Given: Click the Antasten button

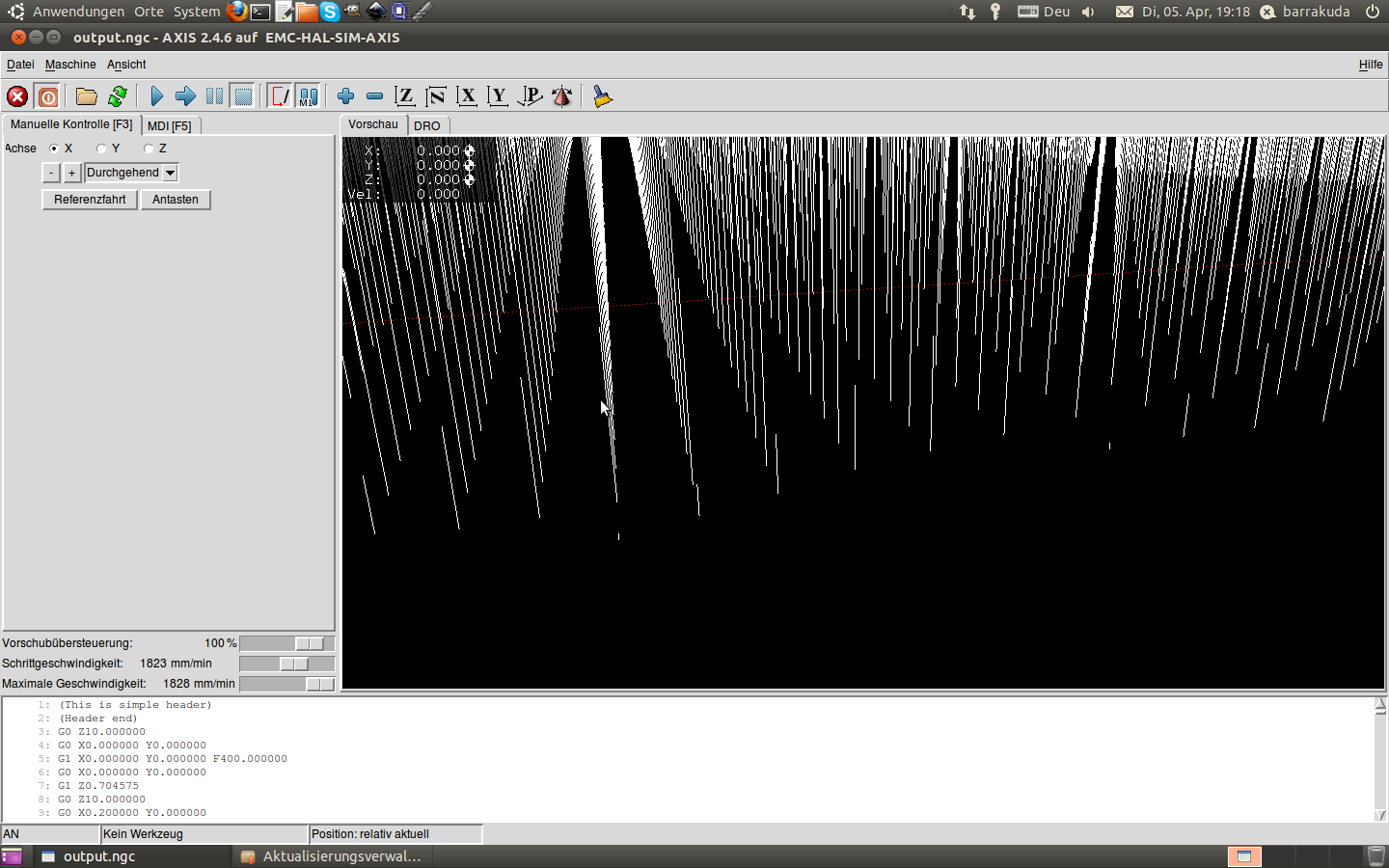Looking at the screenshot, I should tap(176, 200).
